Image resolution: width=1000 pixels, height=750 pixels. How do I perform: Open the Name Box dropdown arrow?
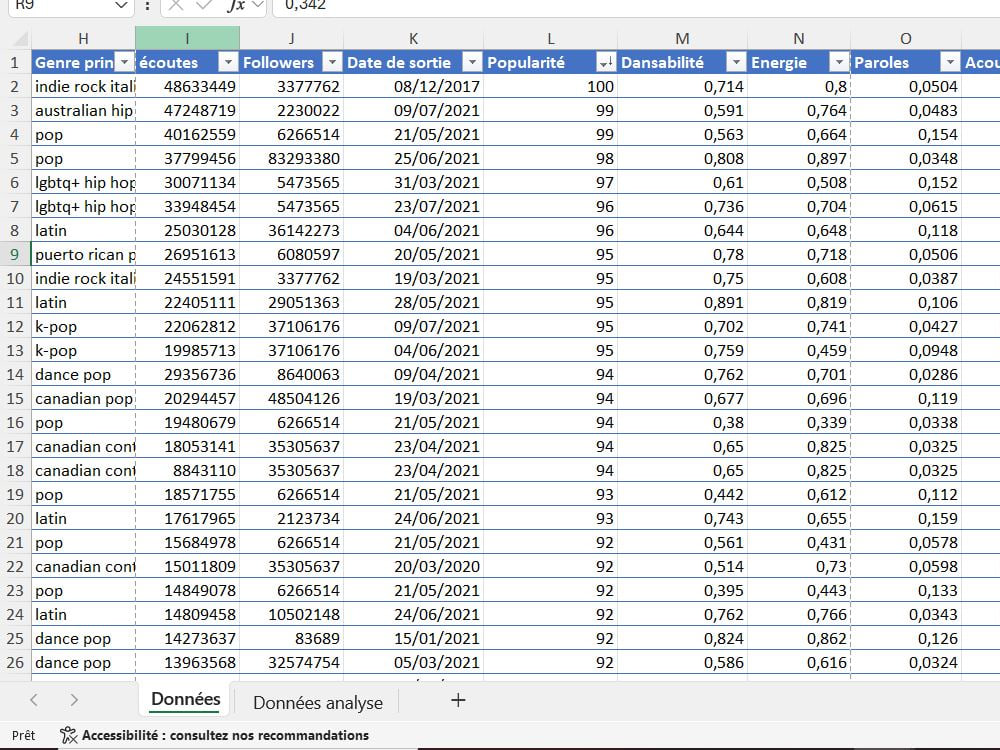(x=121, y=6)
